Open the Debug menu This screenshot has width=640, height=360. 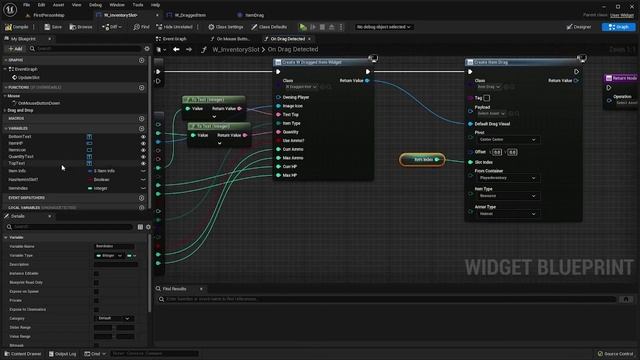pos(95,5)
